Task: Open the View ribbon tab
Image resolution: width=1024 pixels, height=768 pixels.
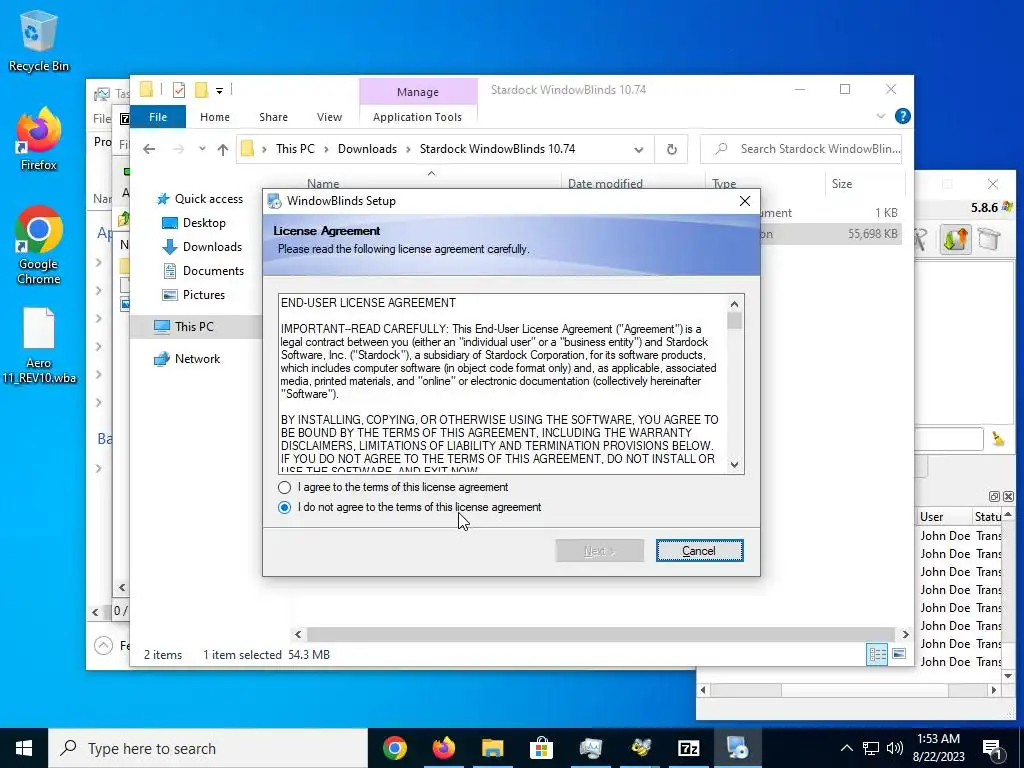Action: coord(329,117)
